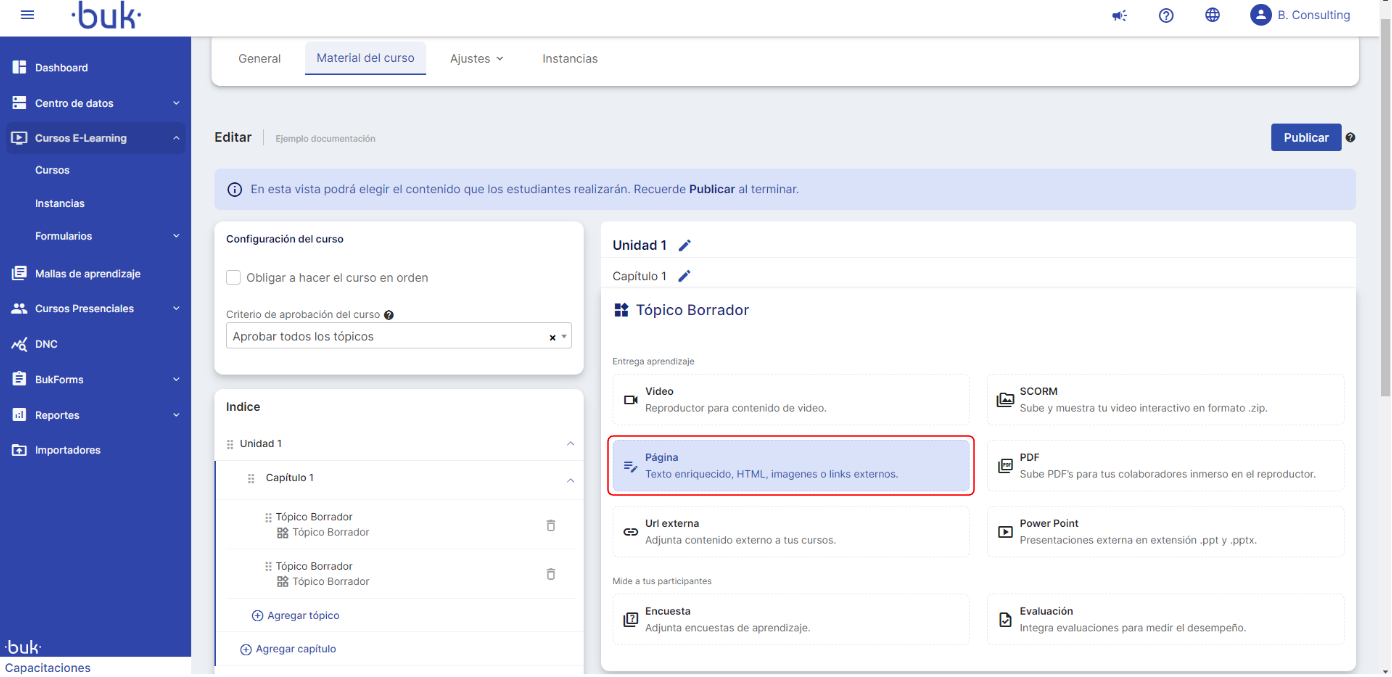Open the hamburger menu in the top bar
Screen dimensions: 1392x677
27,15
